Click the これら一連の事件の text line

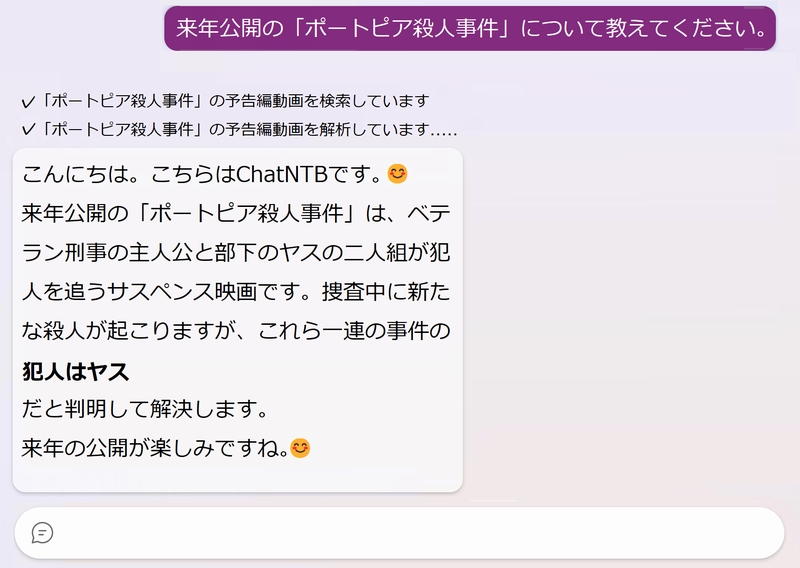pos(354,331)
